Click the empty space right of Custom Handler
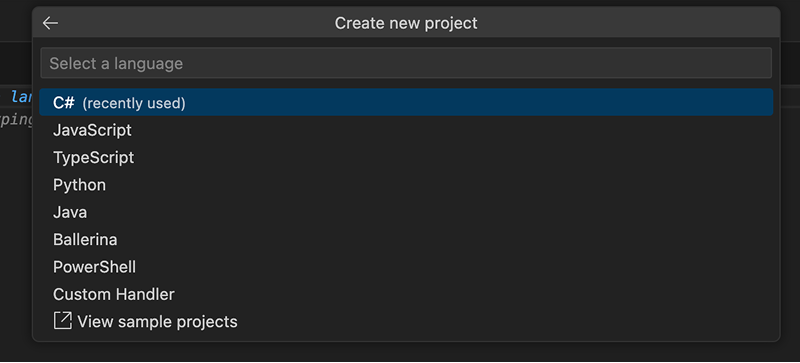This screenshot has height=363, width=800. click(473, 295)
